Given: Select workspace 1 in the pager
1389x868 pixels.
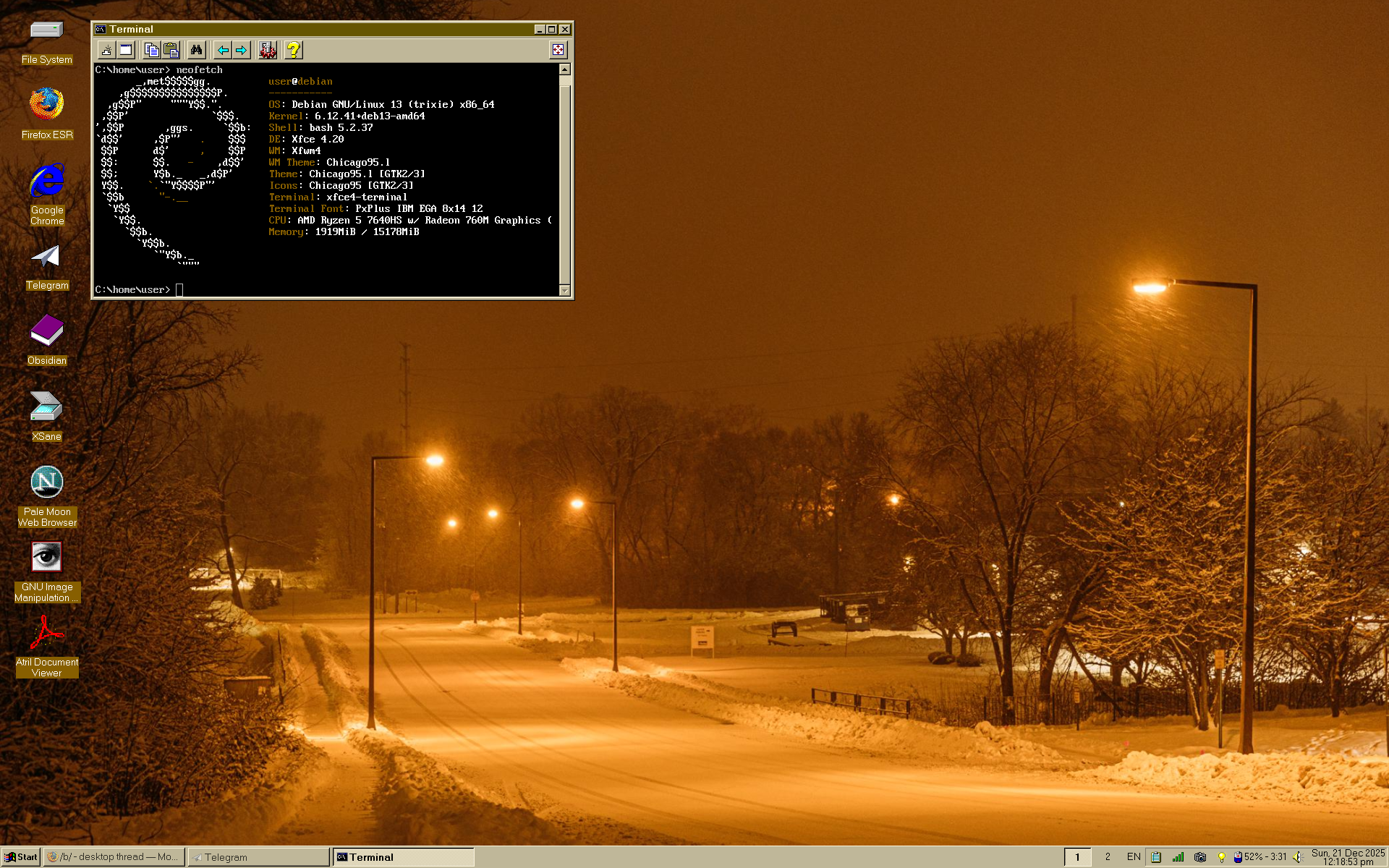Looking at the screenshot, I should 1077,857.
